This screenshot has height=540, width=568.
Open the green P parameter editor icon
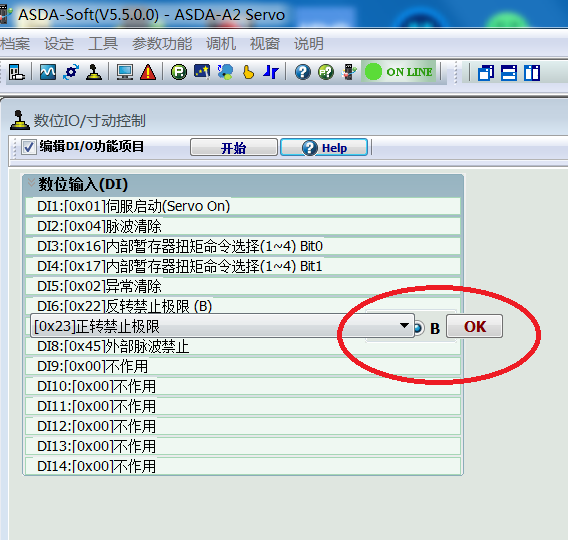pos(179,72)
